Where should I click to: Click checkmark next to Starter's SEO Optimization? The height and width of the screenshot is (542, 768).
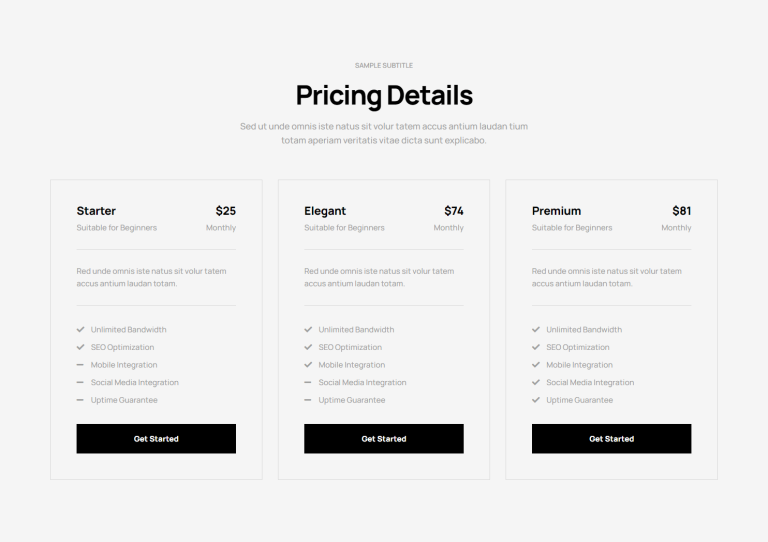click(x=81, y=347)
